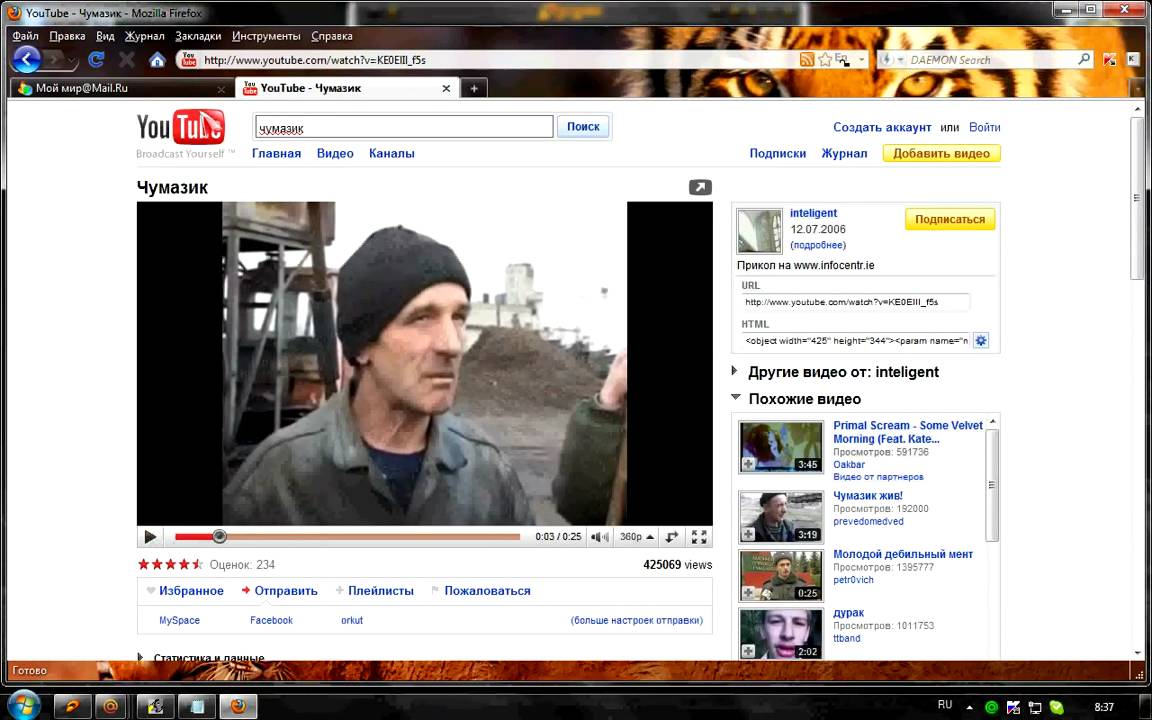Reload the page with the refresh icon
This screenshot has height=720, width=1152.
(x=96, y=60)
